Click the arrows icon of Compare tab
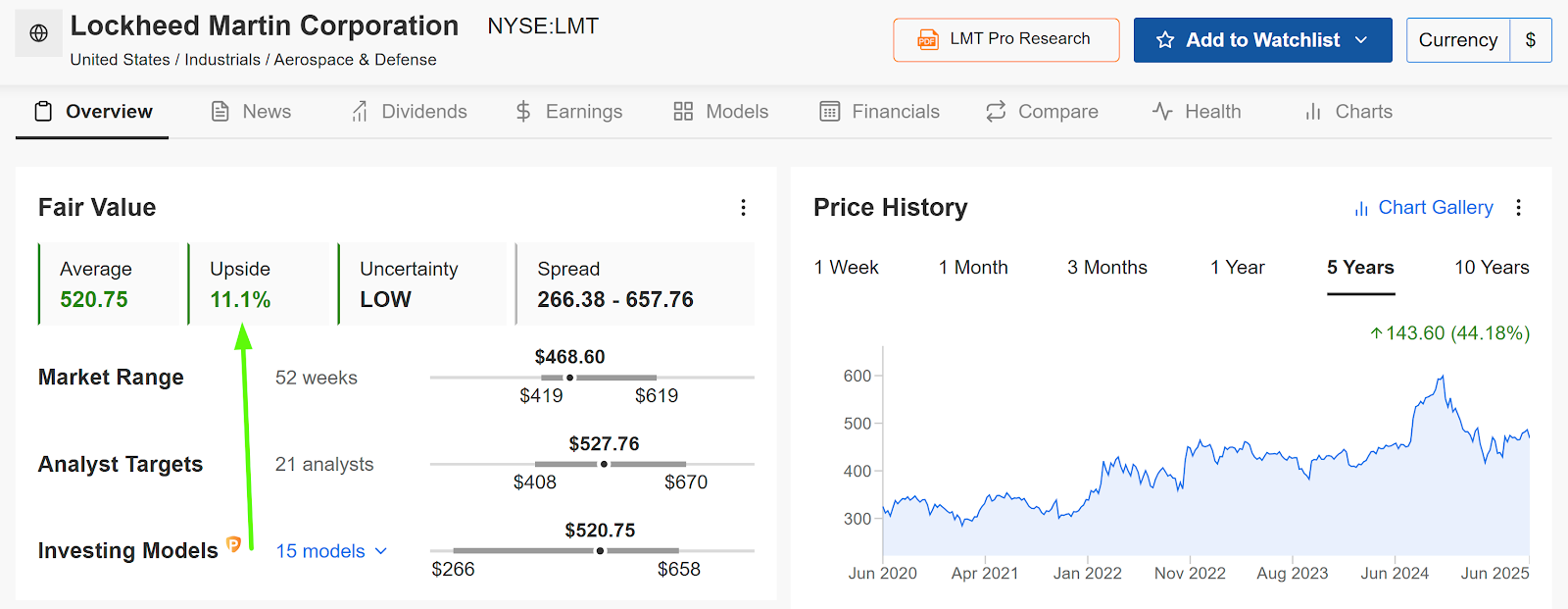The width and height of the screenshot is (1568, 609). (x=996, y=112)
